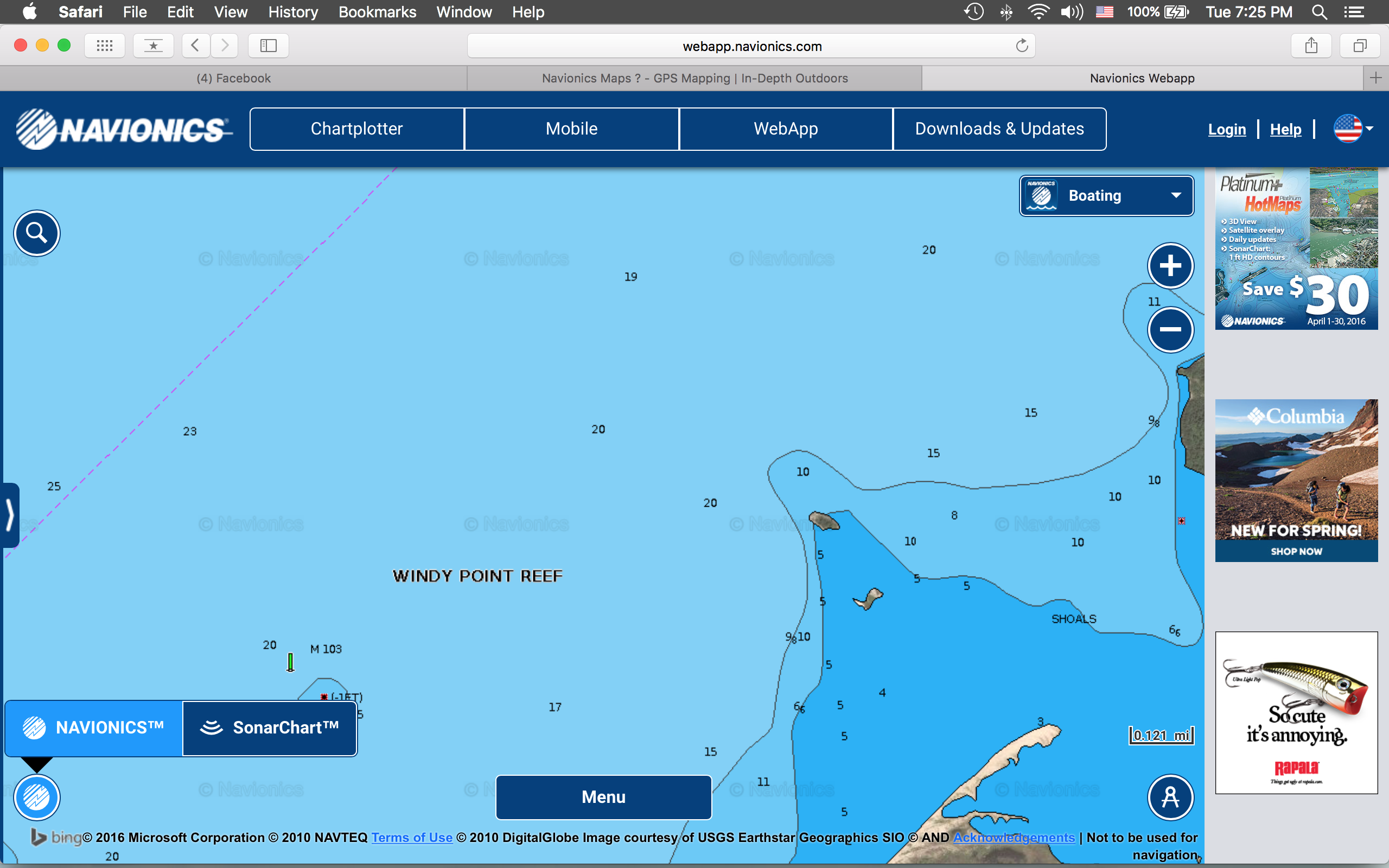Go forward with Safari forward arrow
The image size is (1389, 868).
(225, 46)
